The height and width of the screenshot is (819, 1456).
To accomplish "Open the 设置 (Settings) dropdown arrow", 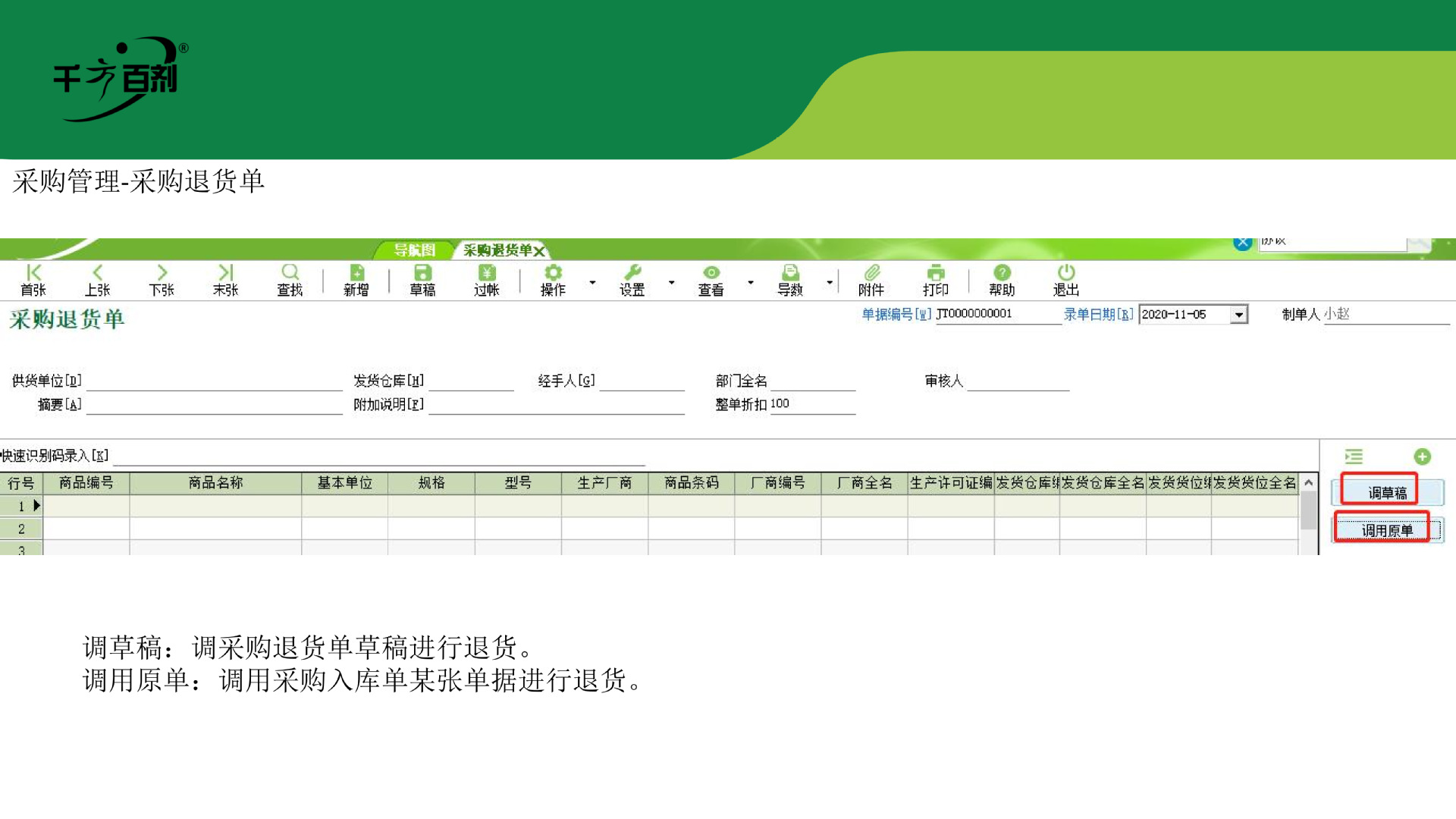I will click(670, 281).
